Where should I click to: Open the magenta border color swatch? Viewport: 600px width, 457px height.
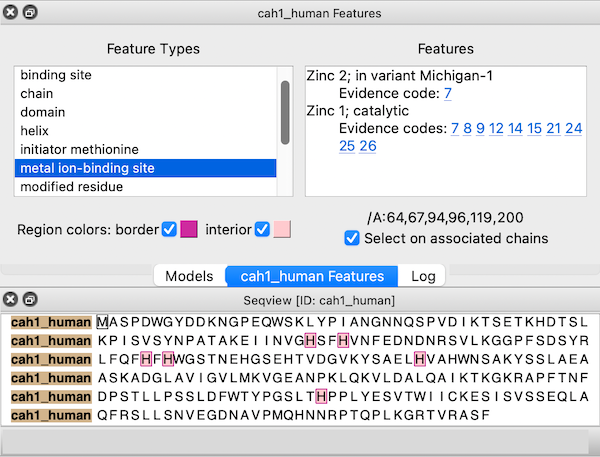188,229
